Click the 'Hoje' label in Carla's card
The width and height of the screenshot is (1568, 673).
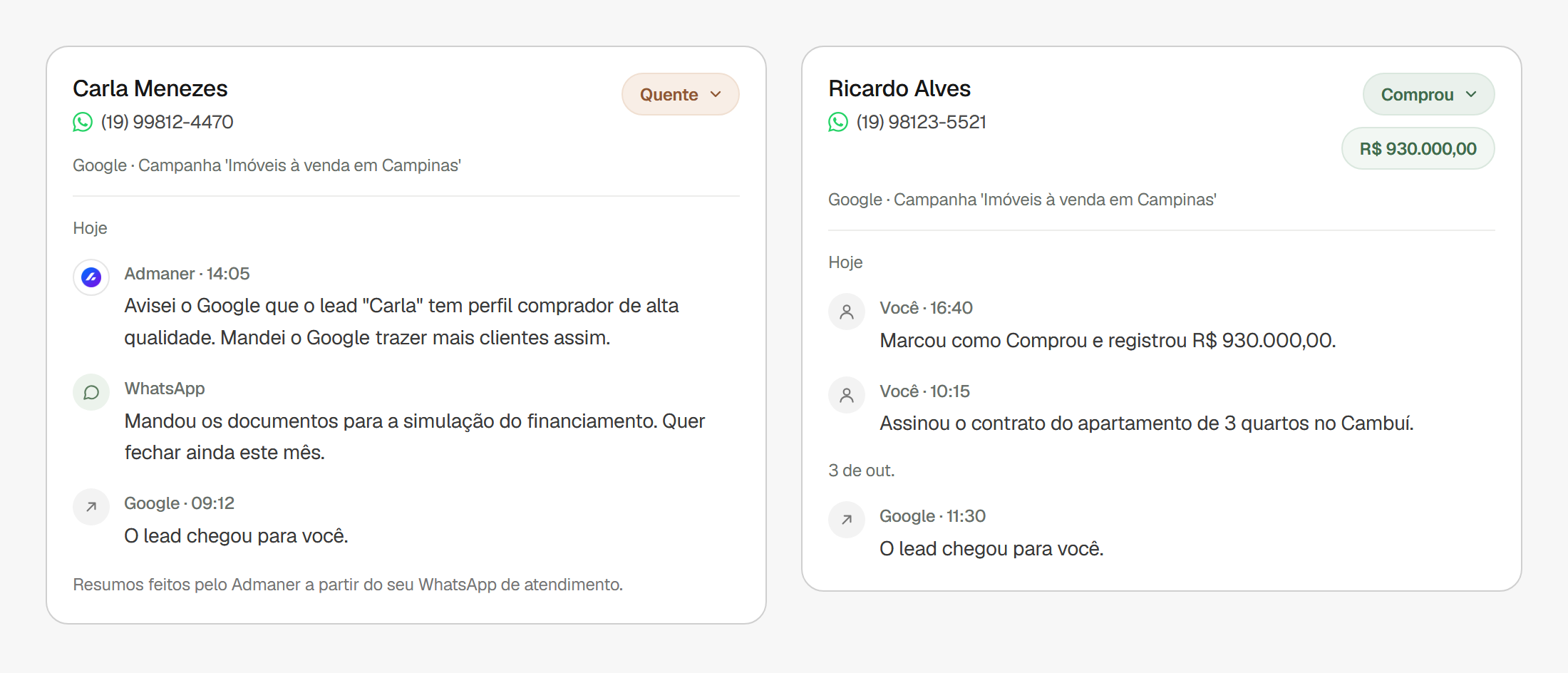(x=90, y=228)
